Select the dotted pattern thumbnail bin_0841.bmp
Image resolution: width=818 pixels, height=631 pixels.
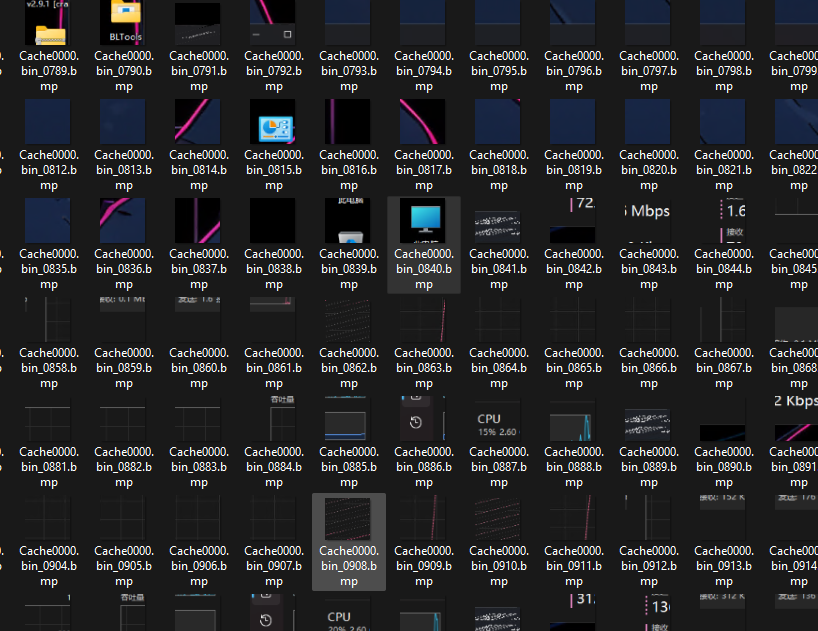(499, 221)
